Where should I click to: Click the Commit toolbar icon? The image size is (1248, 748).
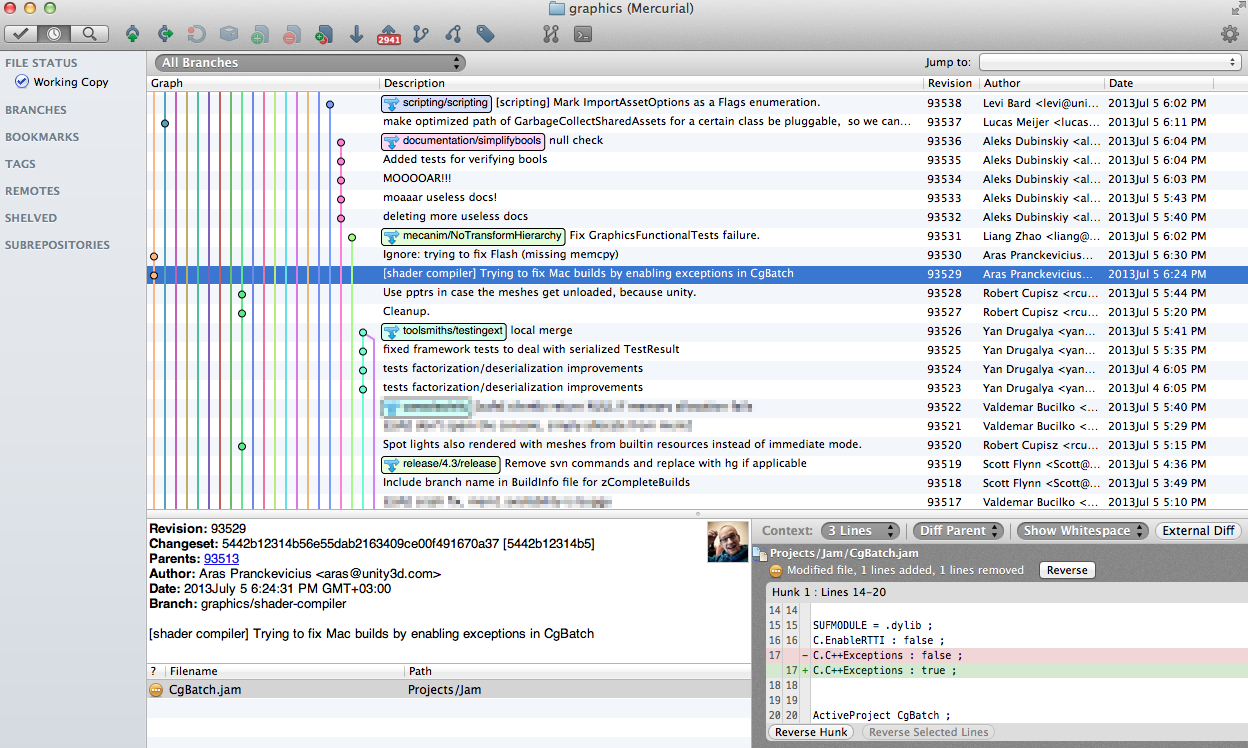[x=132, y=34]
